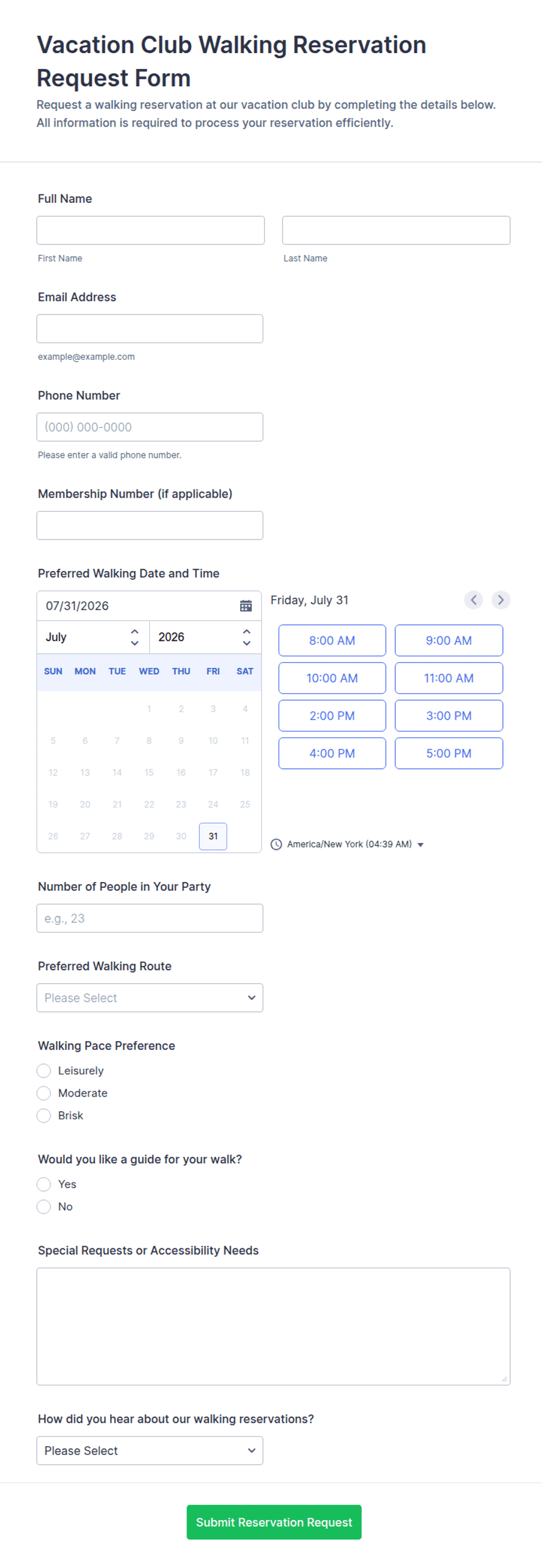Submit Reservation Request

(274, 1522)
